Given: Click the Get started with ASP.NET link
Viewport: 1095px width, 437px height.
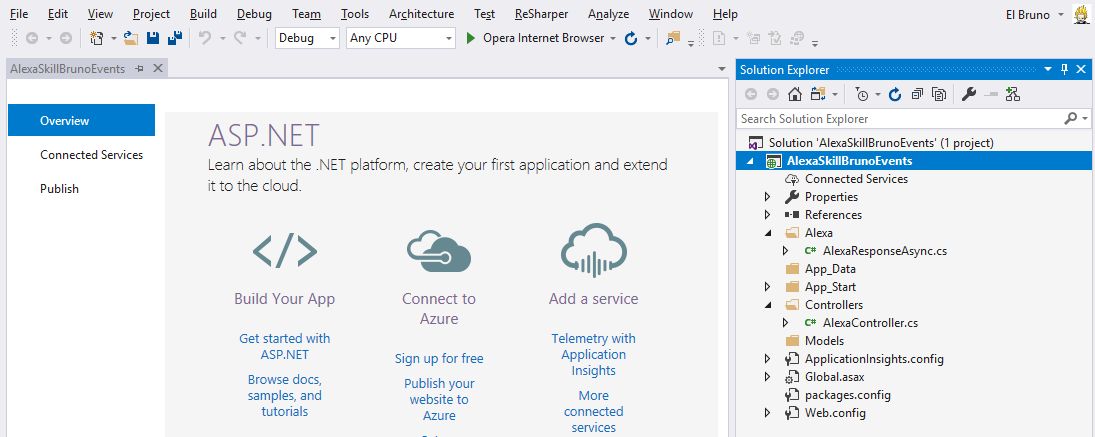Looking at the screenshot, I should pyautogui.click(x=285, y=347).
